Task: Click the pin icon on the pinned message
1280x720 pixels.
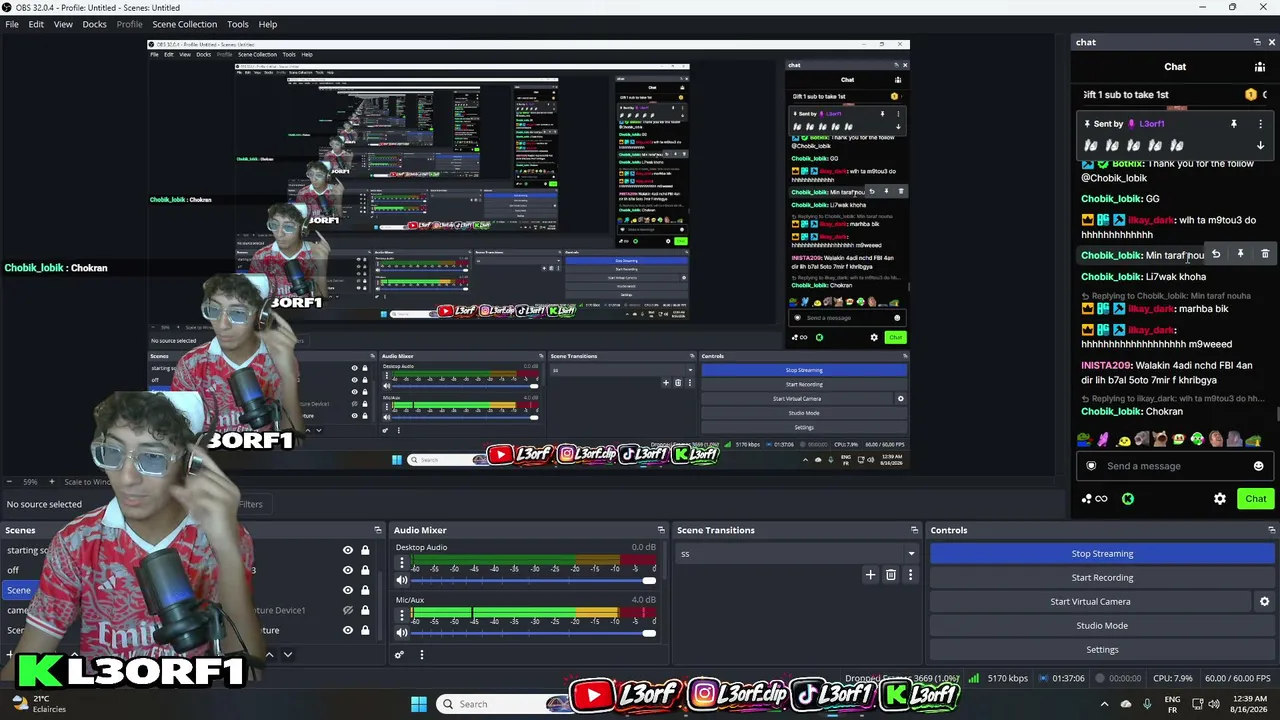Action: click(1234, 124)
